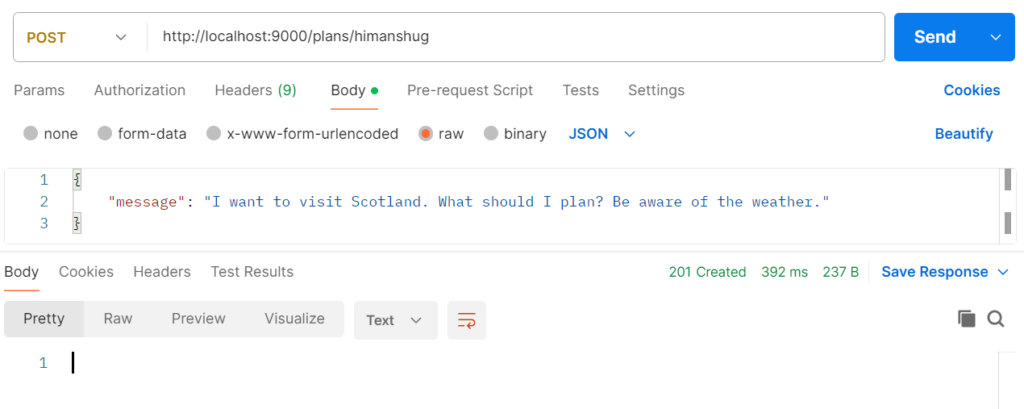
Task: Expand the Send button arrow options
Action: 995,37
